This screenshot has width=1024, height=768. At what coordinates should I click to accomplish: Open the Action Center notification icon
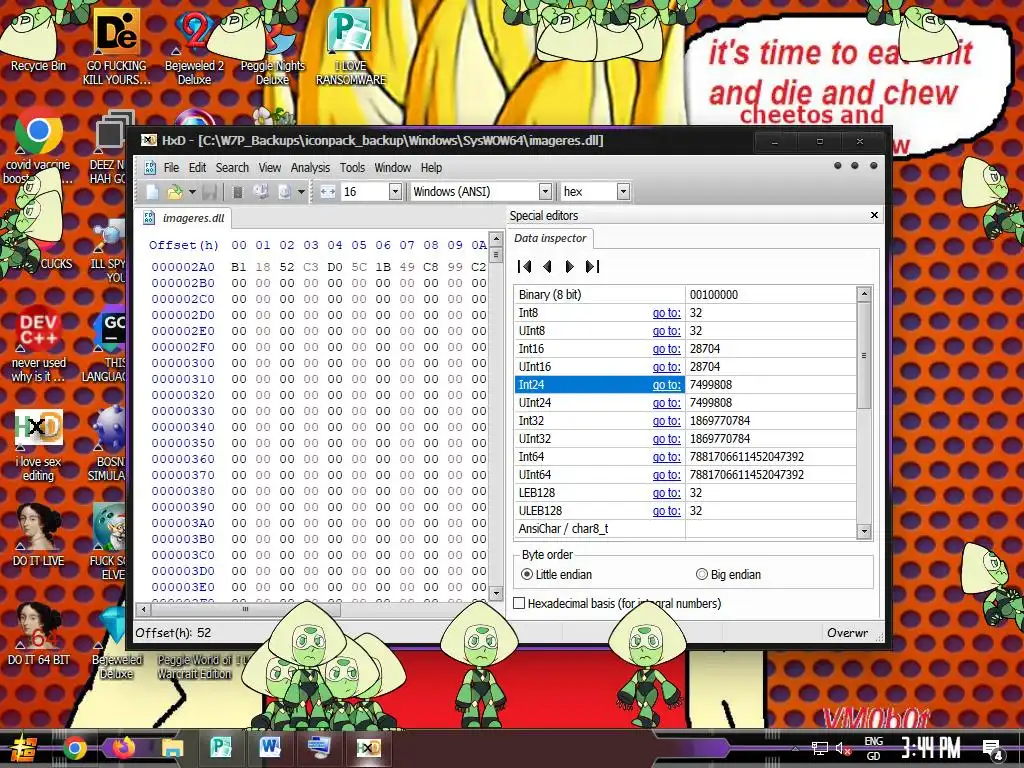(x=993, y=748)
